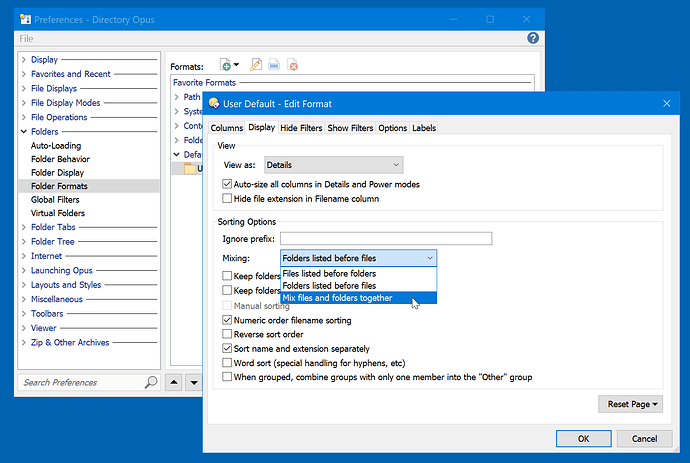Click the rename format icon in Formats toolbar
This screenshot has width=690, height=463.
(274, 65)
